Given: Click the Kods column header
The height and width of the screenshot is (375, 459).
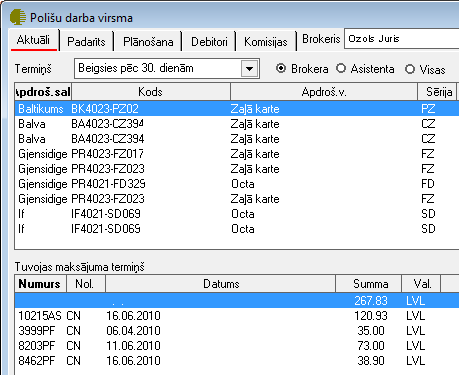Looking at the screenshot, I should pos(151,92).
